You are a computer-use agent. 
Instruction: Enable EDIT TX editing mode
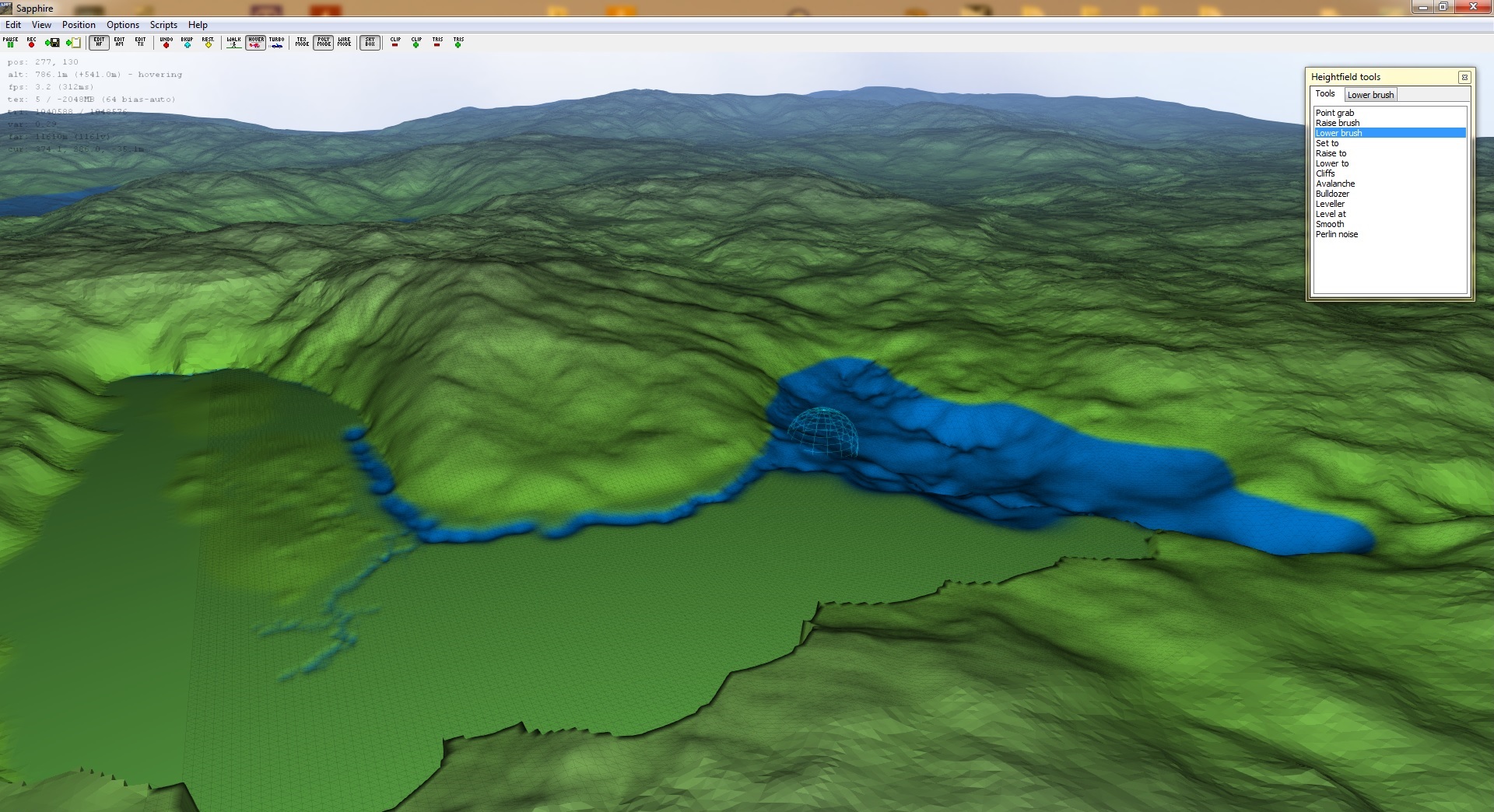click(140, 43)
